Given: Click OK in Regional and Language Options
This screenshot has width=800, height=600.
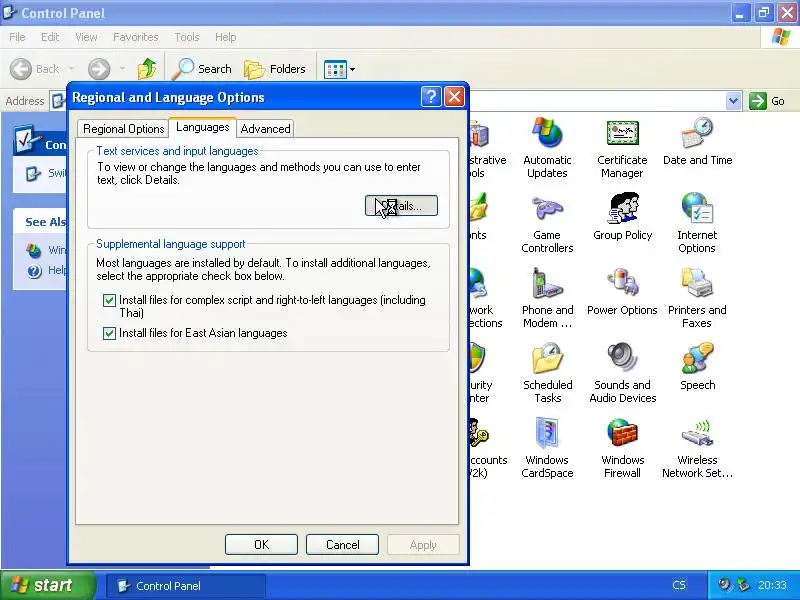Looking at the screenshot, I should tap(261, 545).
